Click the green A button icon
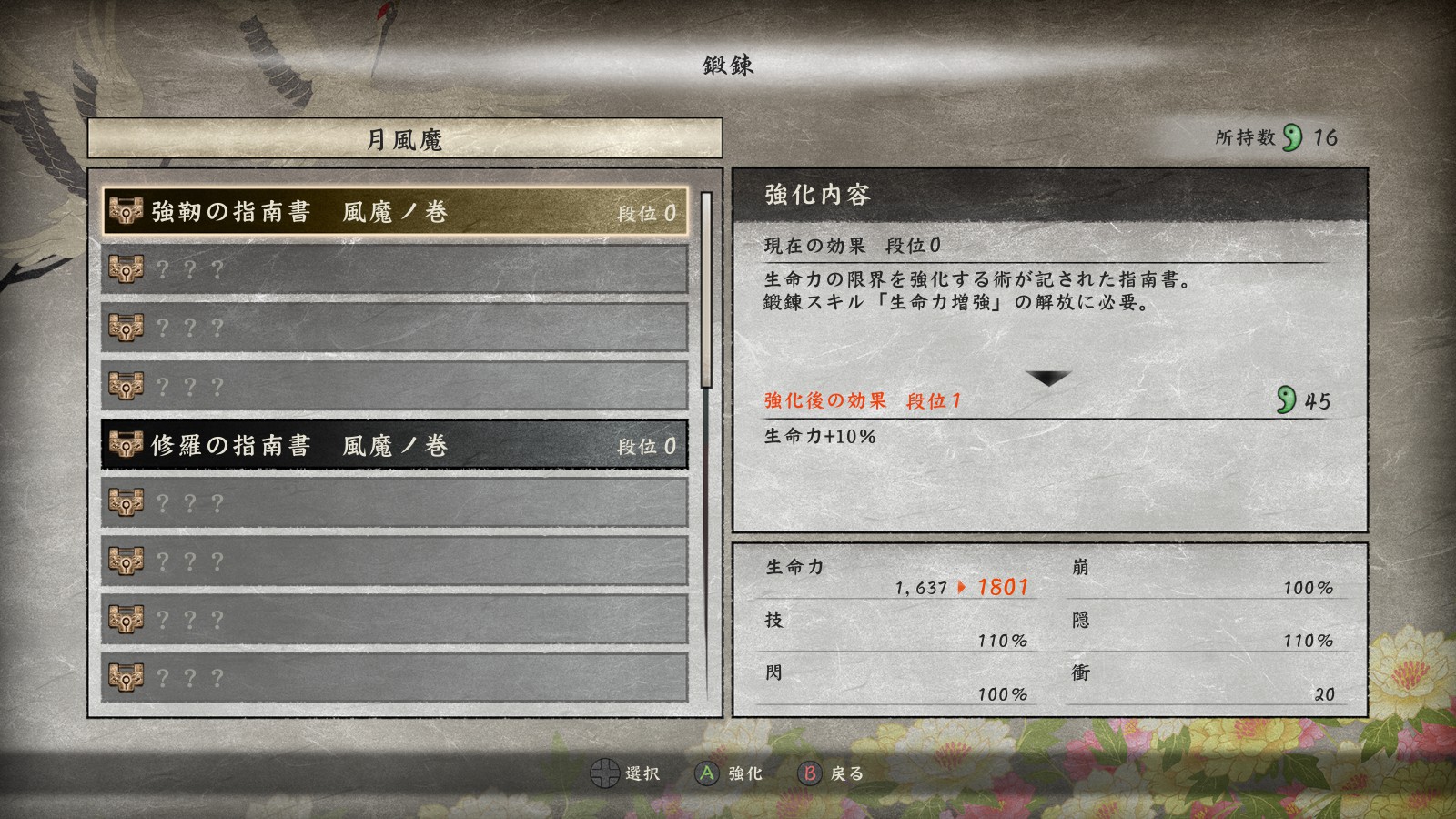Viewport: 1456px width, 819px height. pos(706,773)
